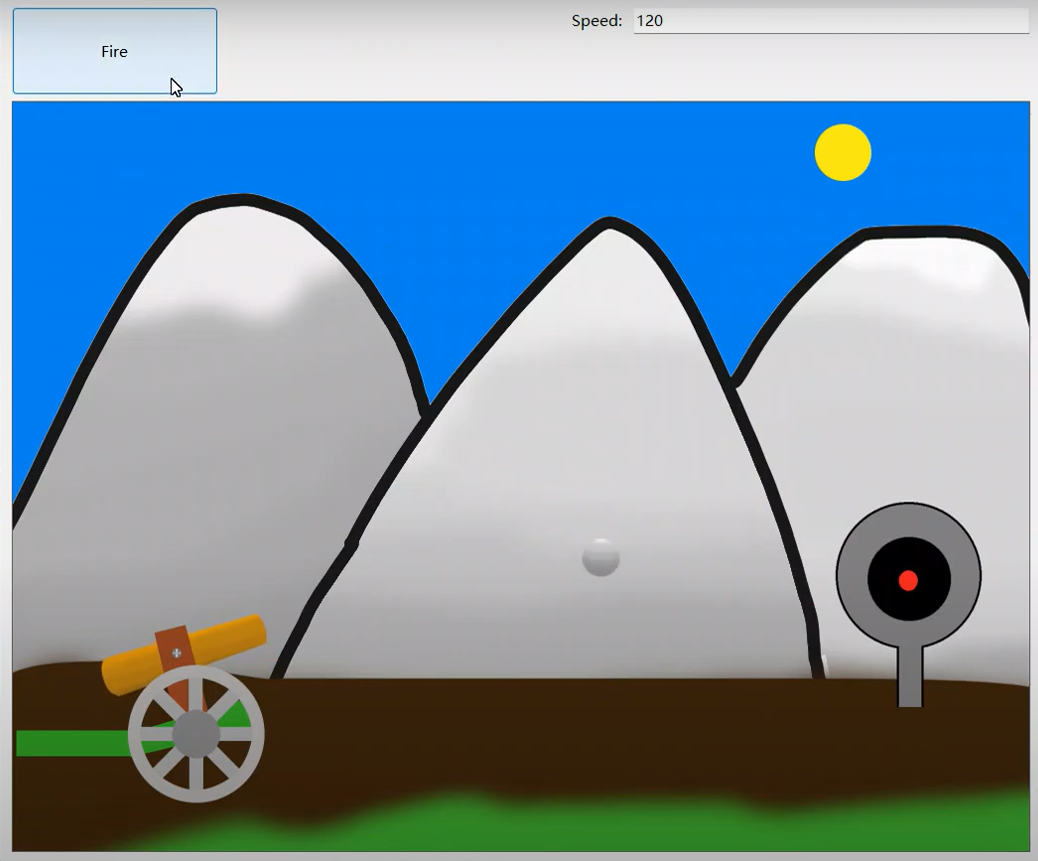Click the Fire button to launch cannonball

[113, 50]
